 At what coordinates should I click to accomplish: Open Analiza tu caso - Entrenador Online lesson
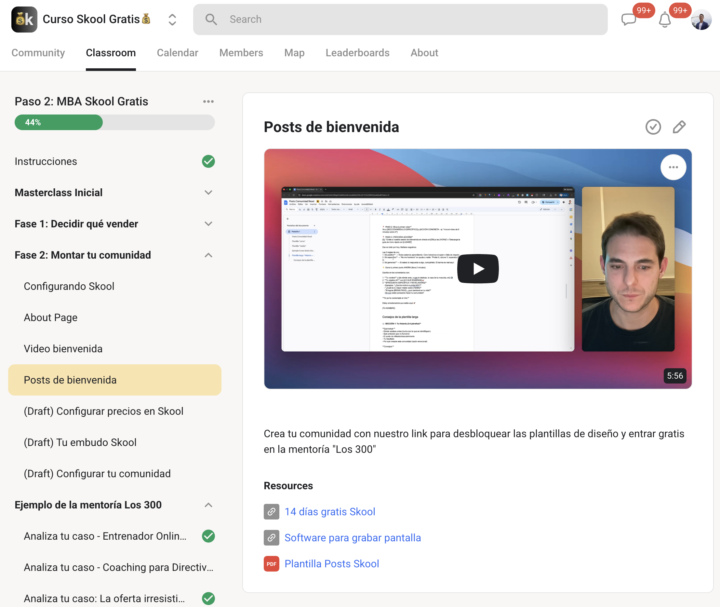pos(105,536)
